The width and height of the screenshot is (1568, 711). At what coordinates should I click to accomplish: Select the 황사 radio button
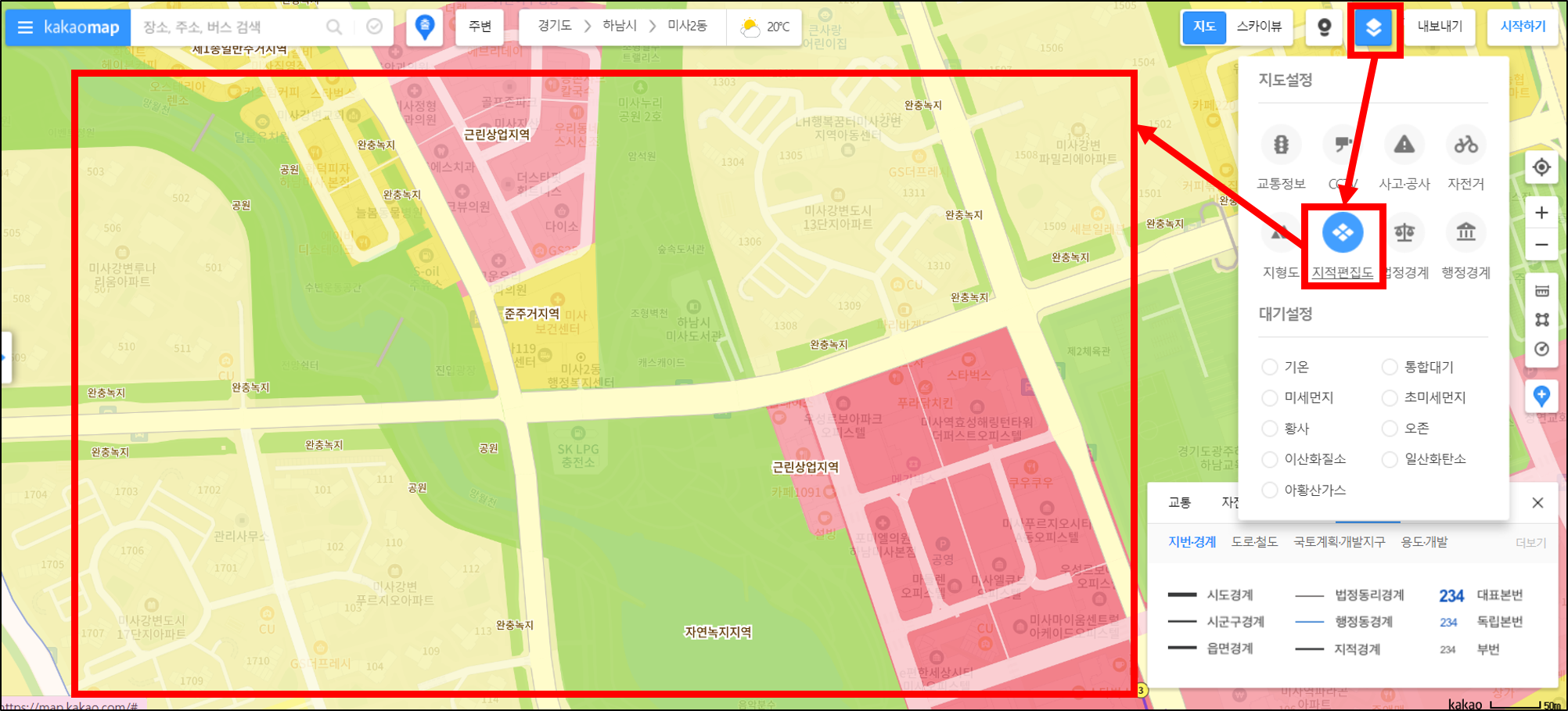click(1270, 429)
